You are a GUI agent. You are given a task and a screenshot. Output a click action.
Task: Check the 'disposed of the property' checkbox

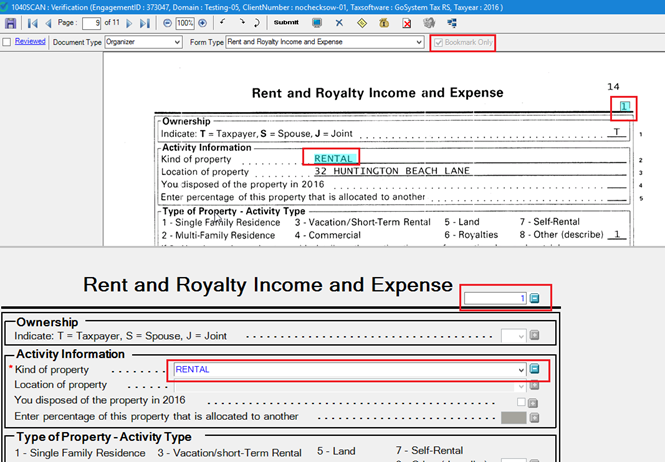(x=520, y=401)
